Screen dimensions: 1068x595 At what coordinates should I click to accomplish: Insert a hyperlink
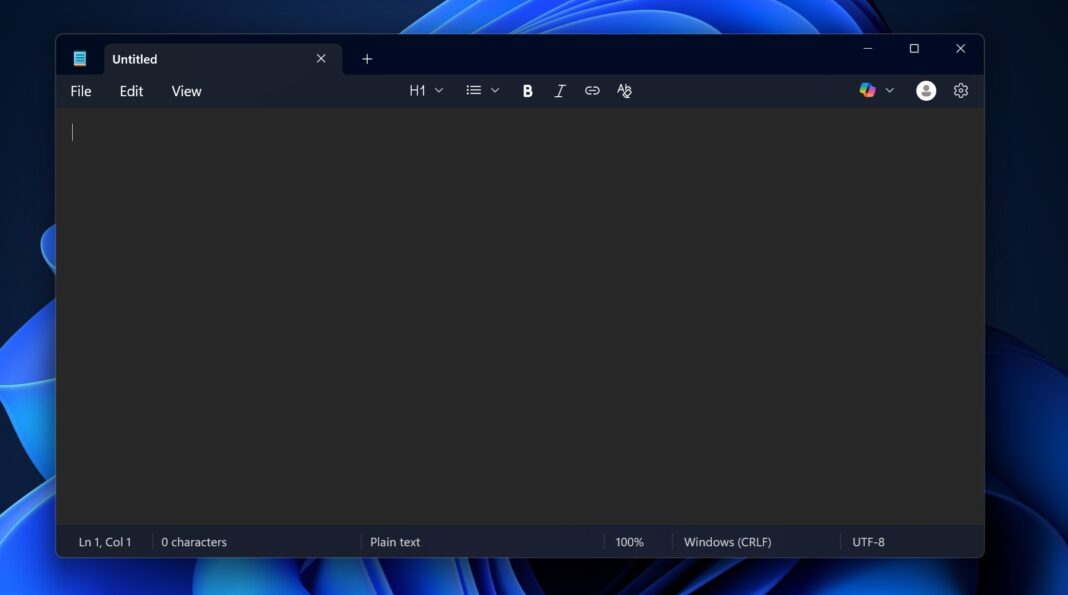(592, 90)
